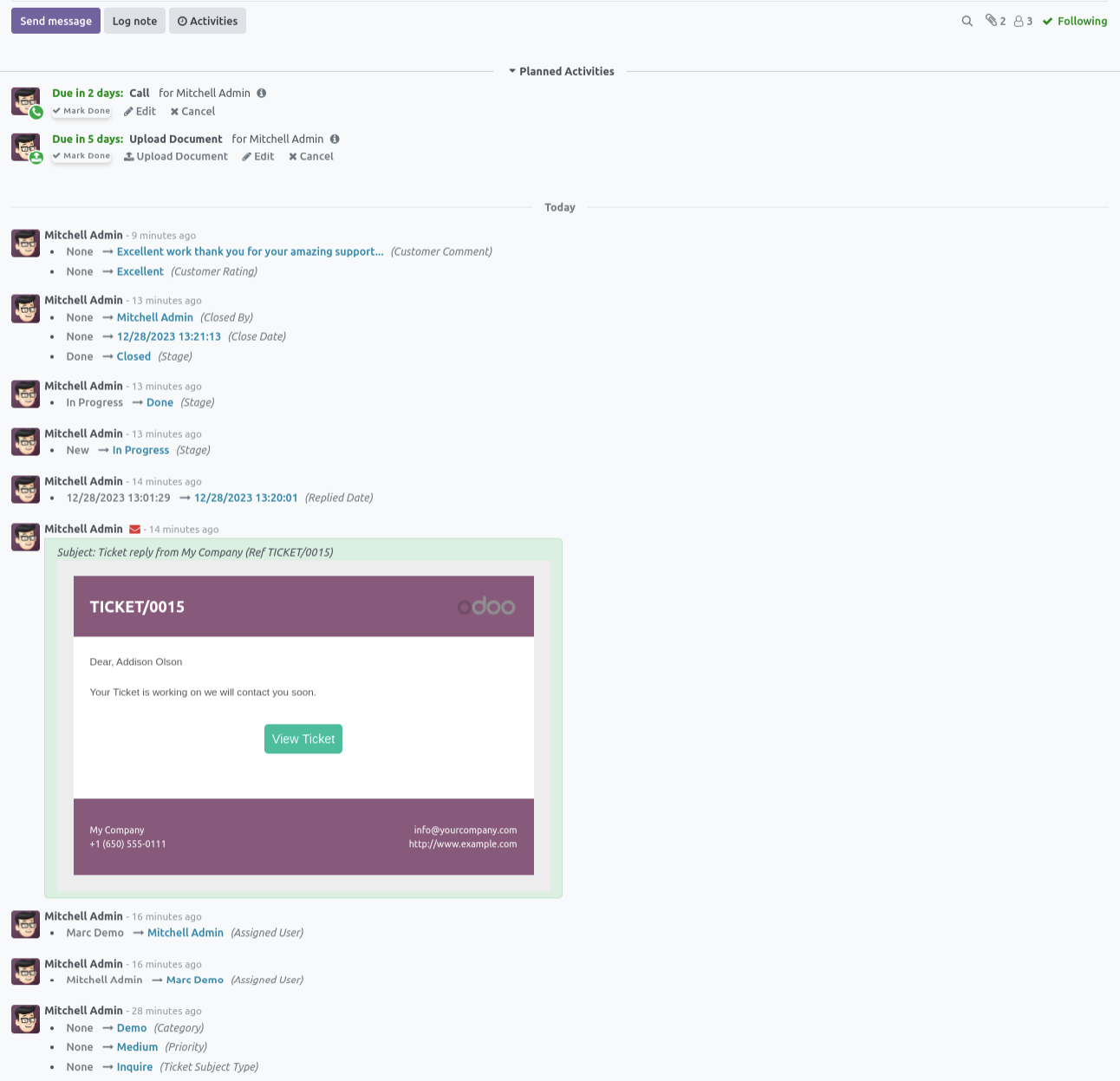Click the 'In Progress' new stage value
The width and height of the screenshot is (1120, 1081).
point(141,450)
